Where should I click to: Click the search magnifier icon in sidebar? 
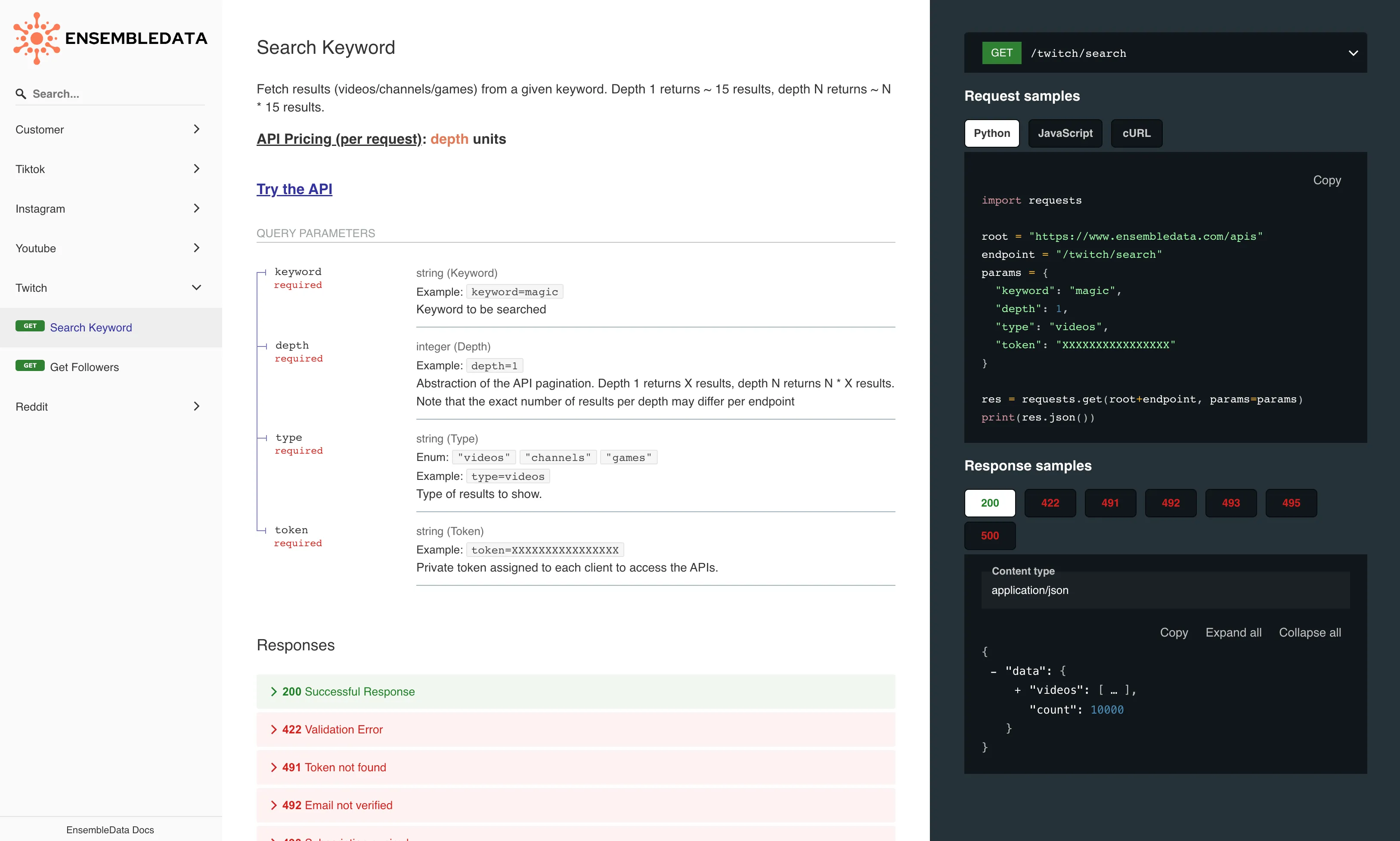(21, 93)
